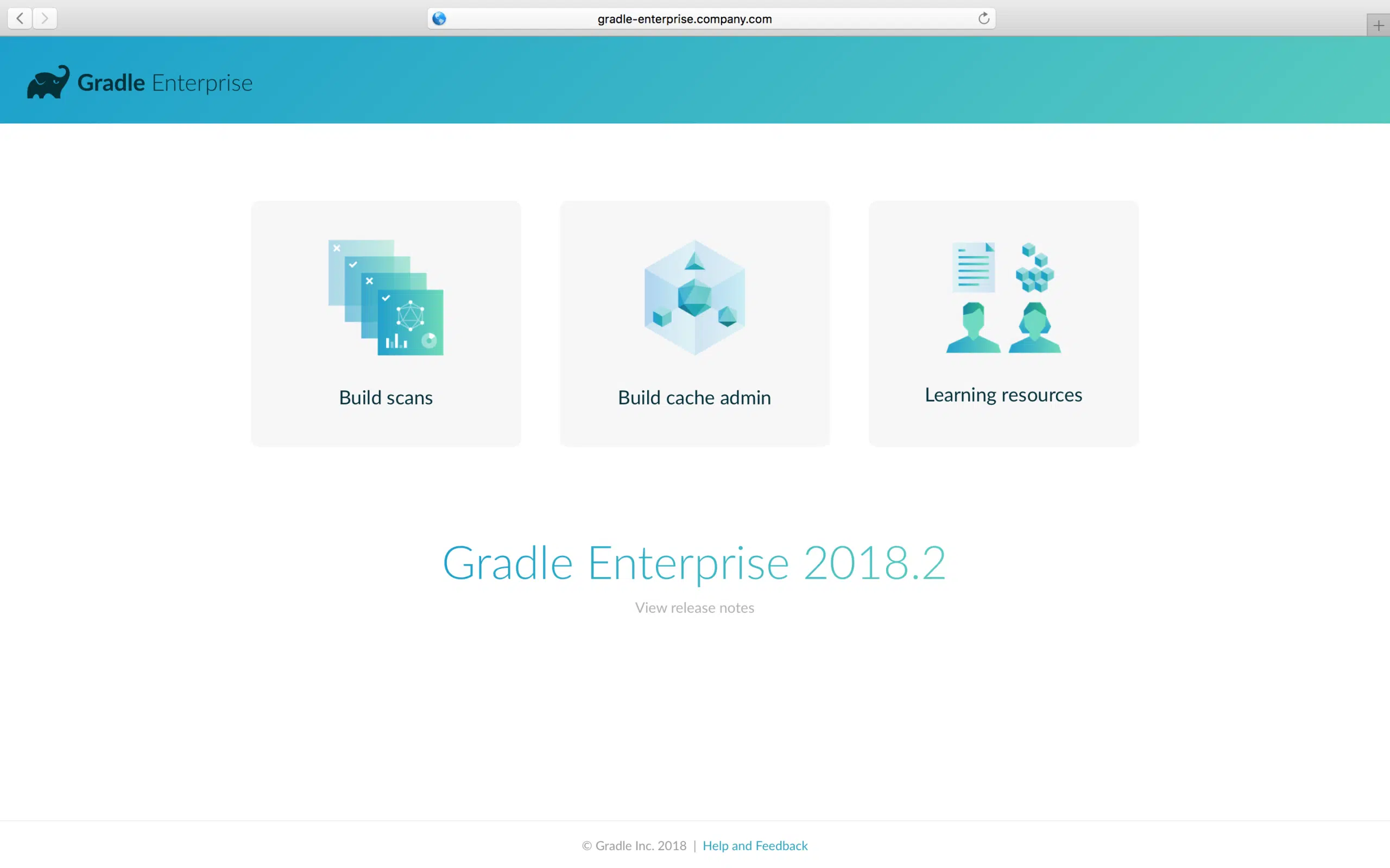Open the Help and Feedback link
Viewport: 1390px width, 868px height.
coord(755,846)
